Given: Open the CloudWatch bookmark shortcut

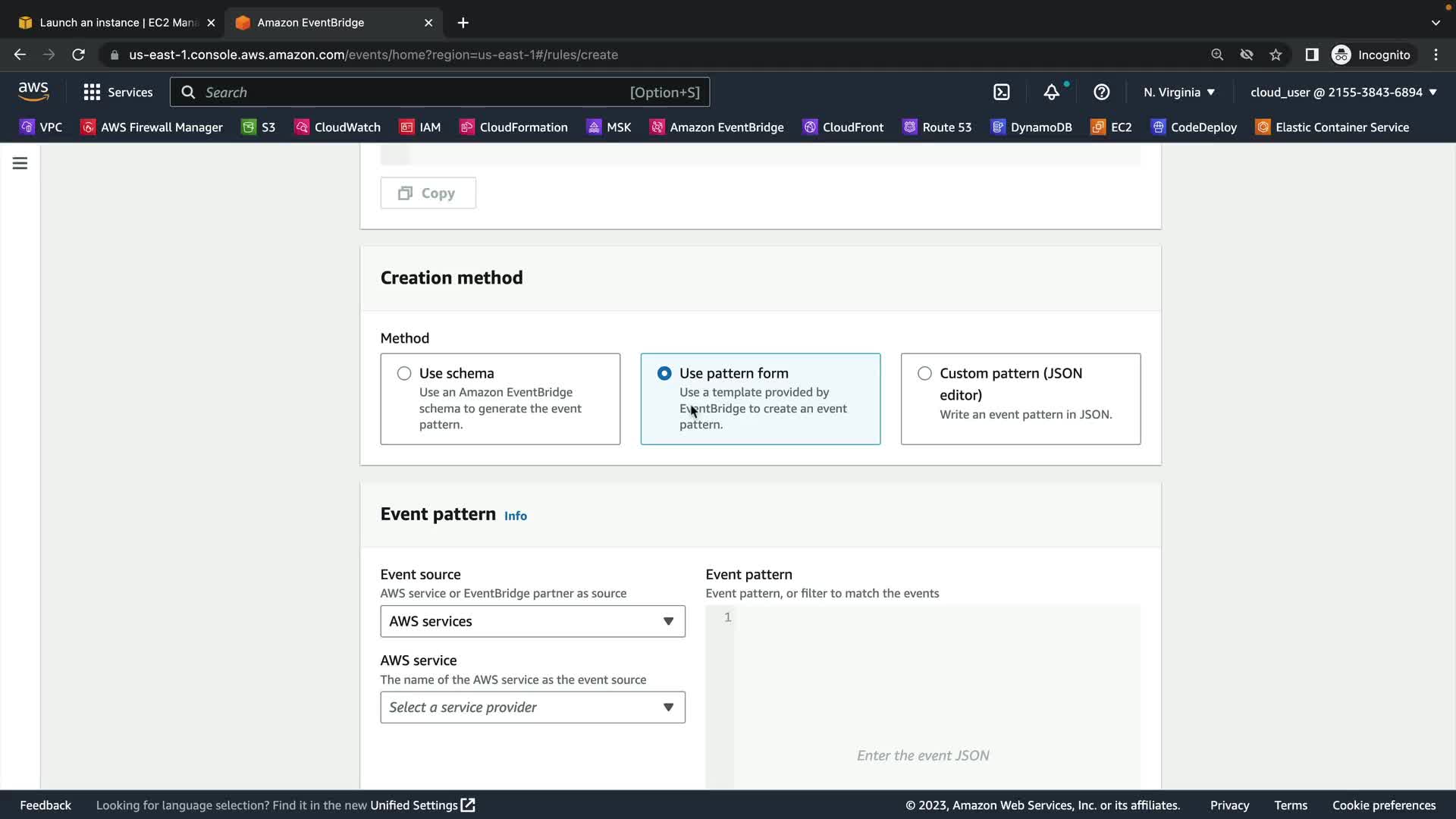Looking at the screenshot, I should tap(337, 127).
